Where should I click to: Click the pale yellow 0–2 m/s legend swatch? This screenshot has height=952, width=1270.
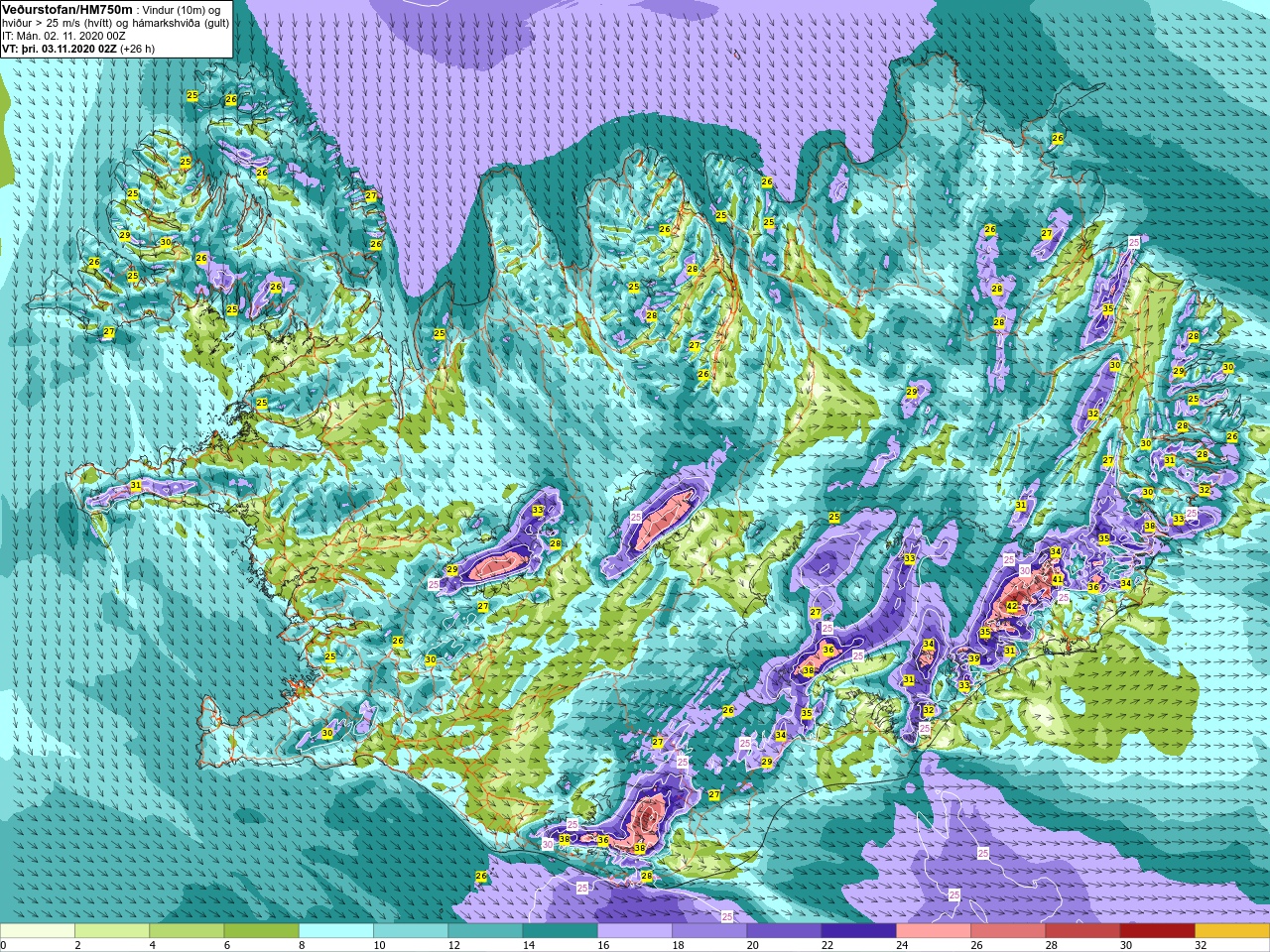[38, 931]
